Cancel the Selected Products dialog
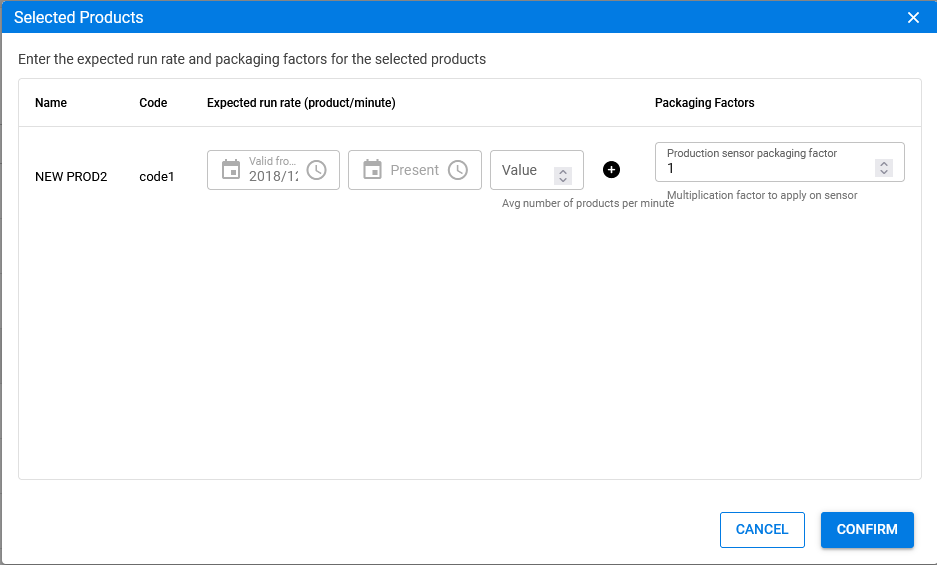 762,530
